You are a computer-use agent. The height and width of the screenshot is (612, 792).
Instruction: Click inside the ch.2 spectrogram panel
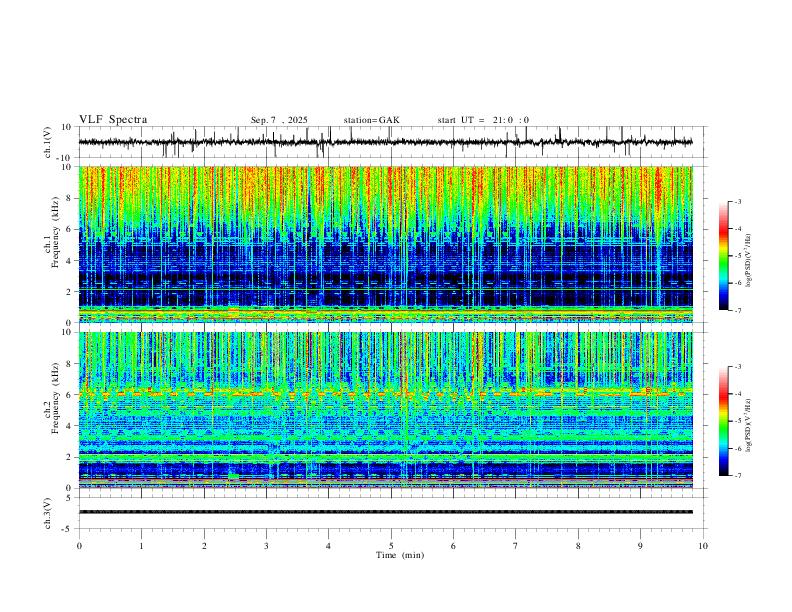(385, 410)
